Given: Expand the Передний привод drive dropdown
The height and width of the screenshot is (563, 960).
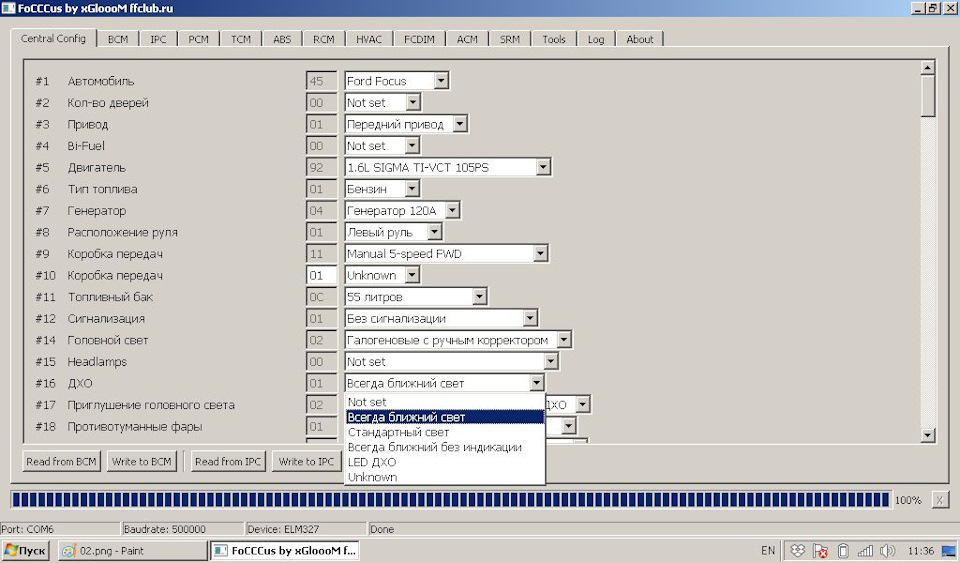Looking at the screenshot, I should 460,124.
